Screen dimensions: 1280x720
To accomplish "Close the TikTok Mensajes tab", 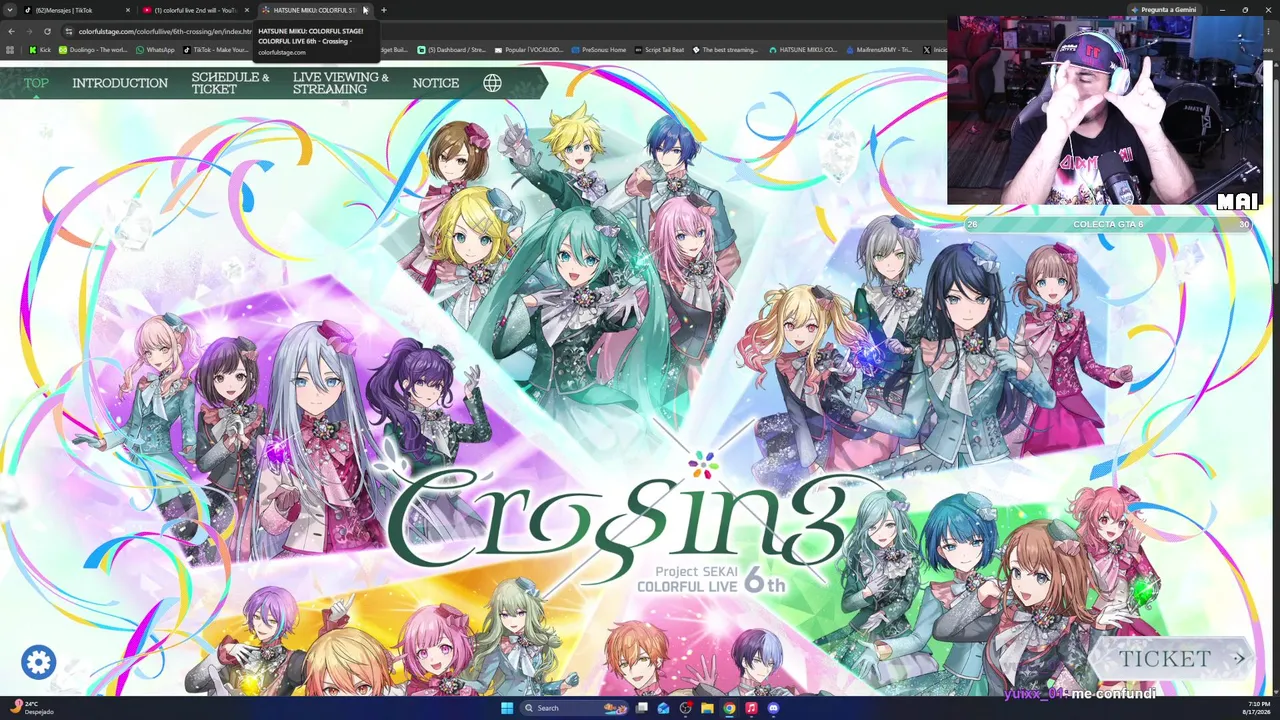I will [128, 10].
